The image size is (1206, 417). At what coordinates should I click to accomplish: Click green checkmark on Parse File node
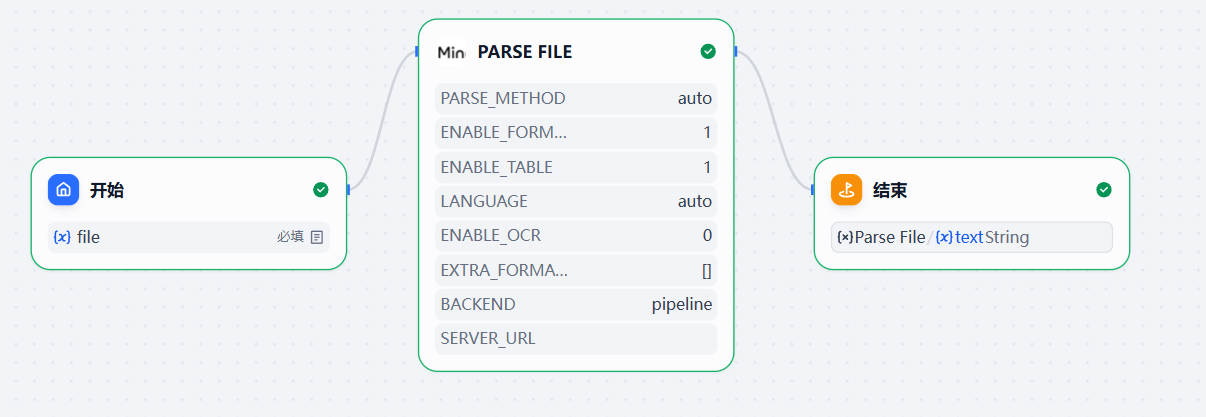[708, 52]
